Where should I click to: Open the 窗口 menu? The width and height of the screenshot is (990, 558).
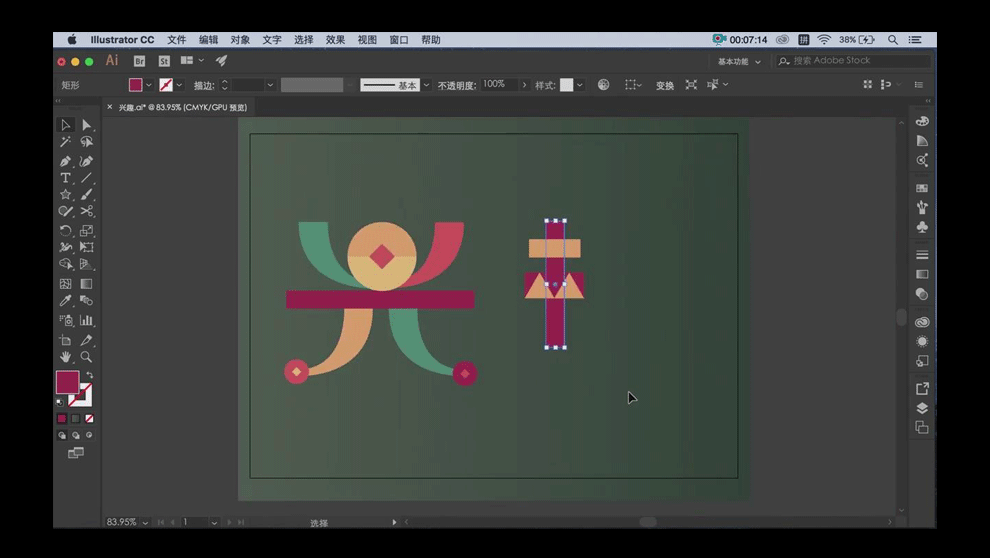click(399, 40)
